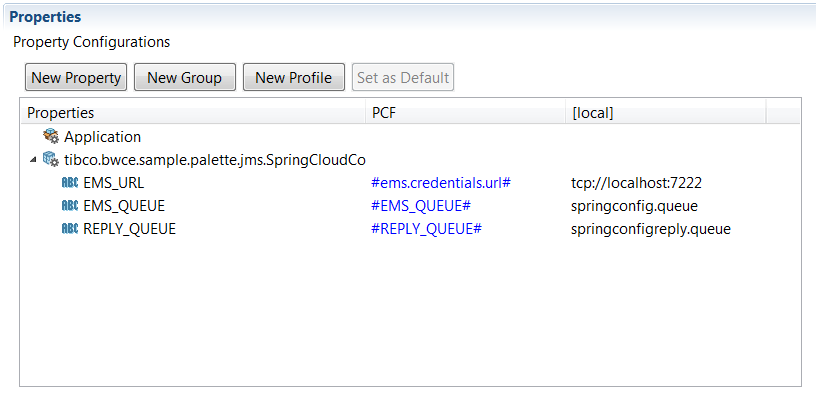Select the REPLY_QUEUE property name
Screen dimensions: 816x395
point(130,228)
